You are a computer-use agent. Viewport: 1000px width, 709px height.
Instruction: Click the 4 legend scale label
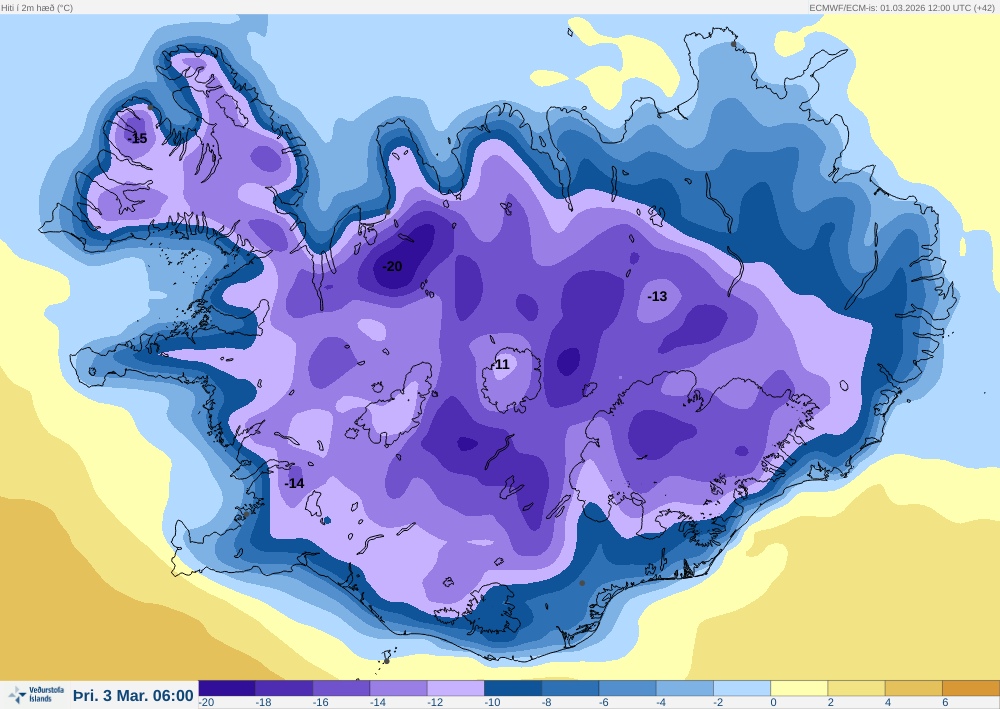(888, 703)
